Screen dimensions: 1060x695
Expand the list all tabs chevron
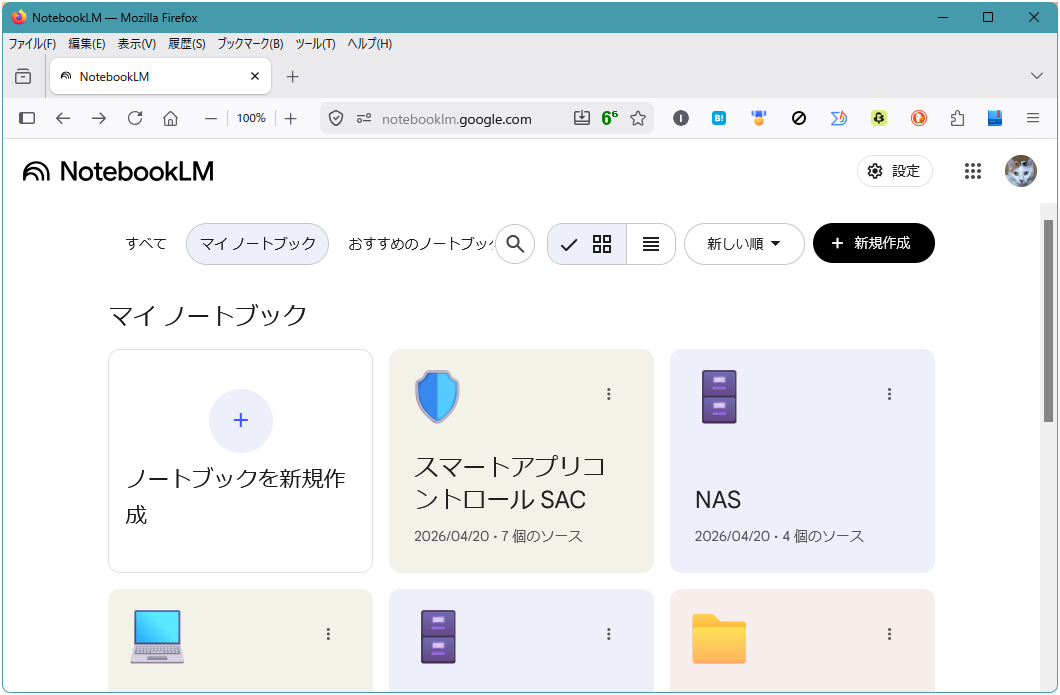click(x=1036, y=76)
